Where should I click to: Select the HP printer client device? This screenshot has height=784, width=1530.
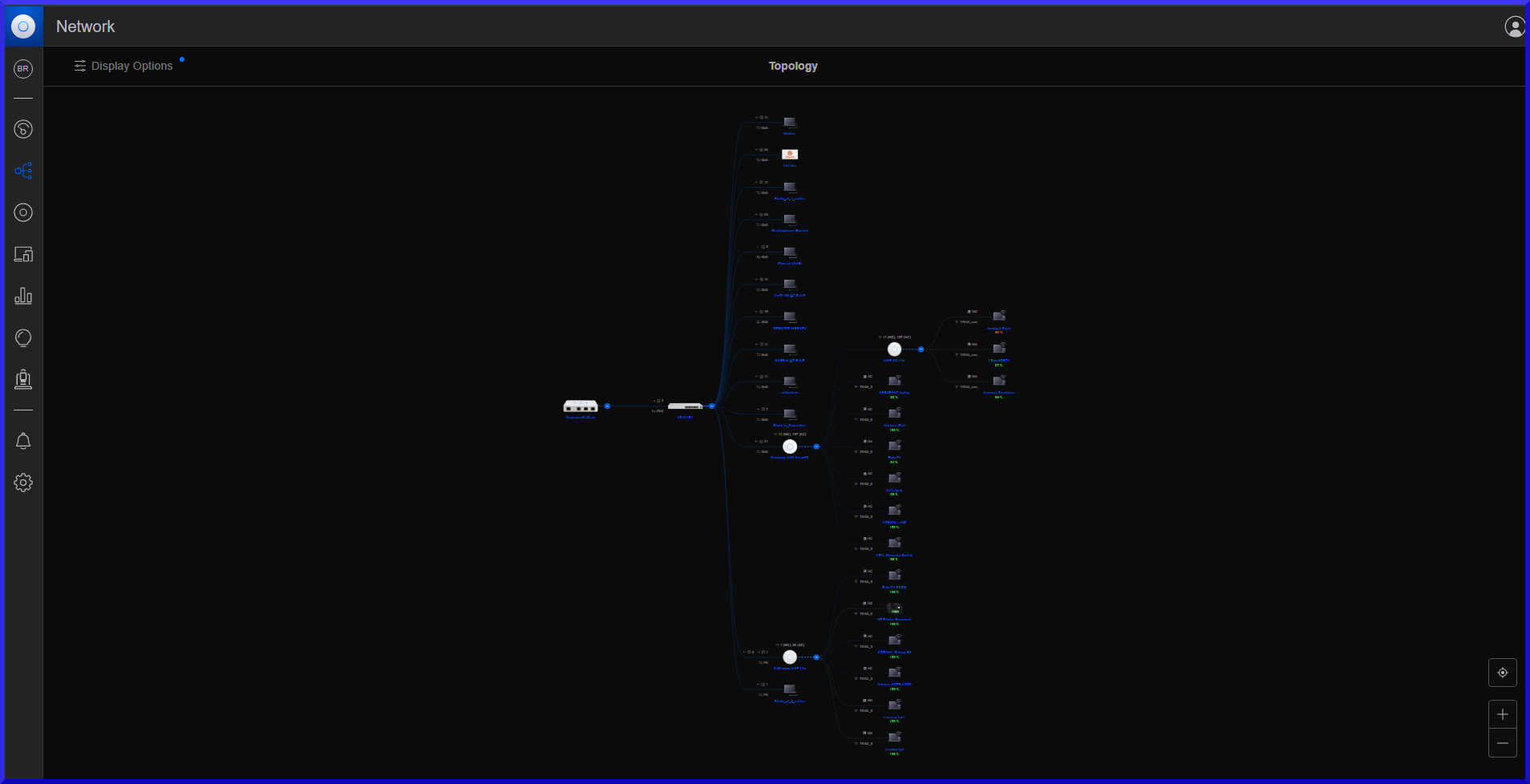click(894, 609)
